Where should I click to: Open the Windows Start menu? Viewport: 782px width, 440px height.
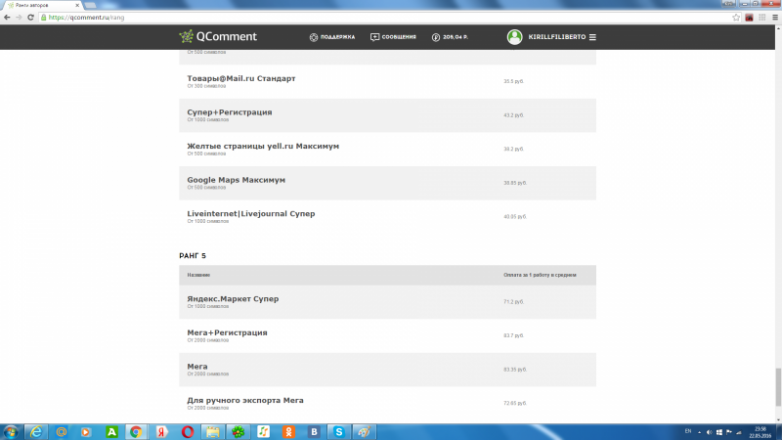(x=10, y=432)
